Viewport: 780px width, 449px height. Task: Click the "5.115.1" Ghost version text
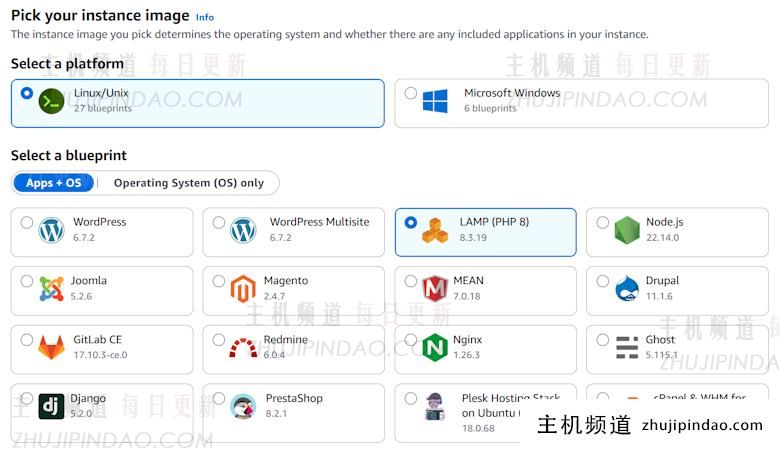pyautogui.click(x=662, y=355)
